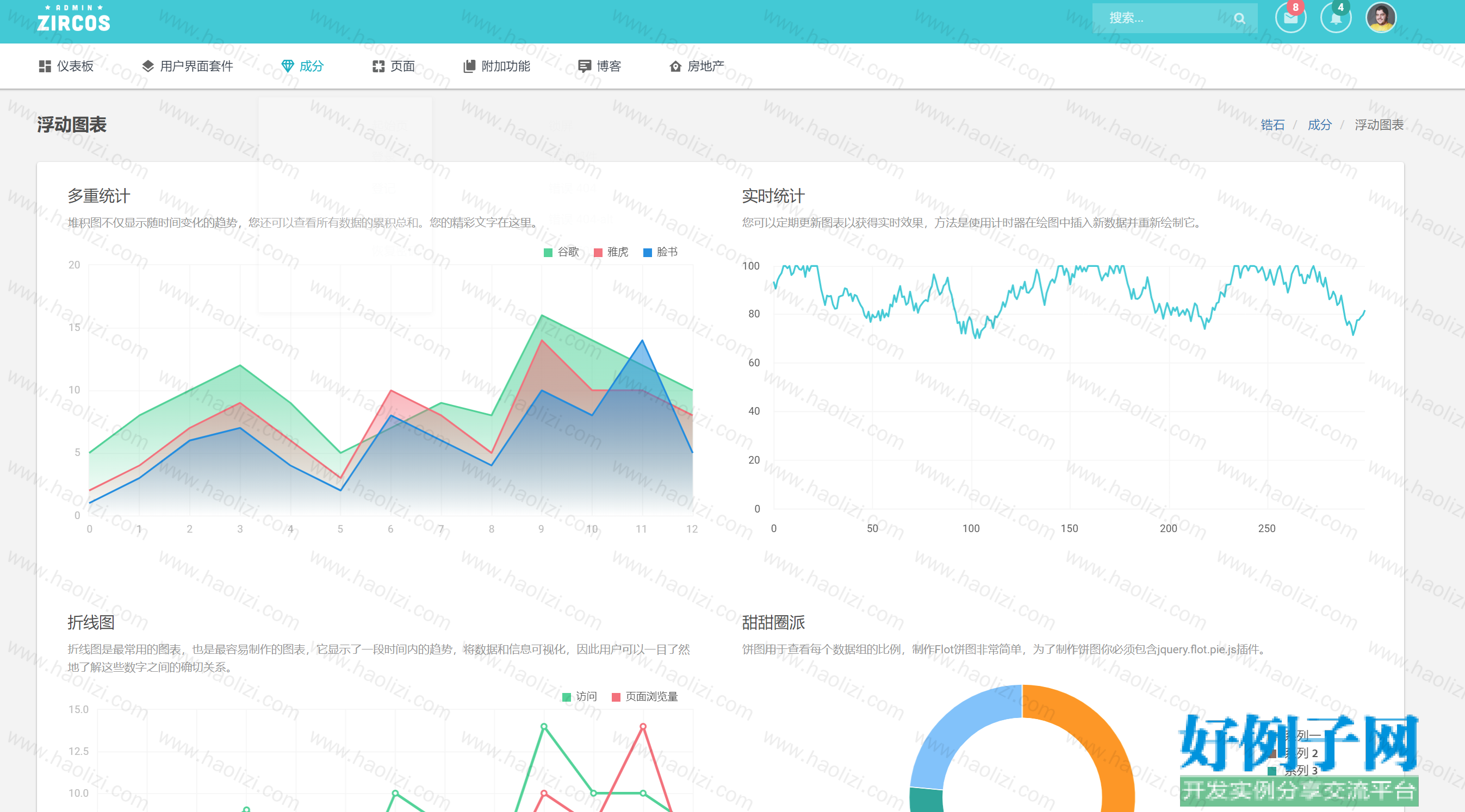Screen dimensions: 1465x812
Task: Click the red 页面浏览量 legend swatch
Action: [x=616, y=697]
